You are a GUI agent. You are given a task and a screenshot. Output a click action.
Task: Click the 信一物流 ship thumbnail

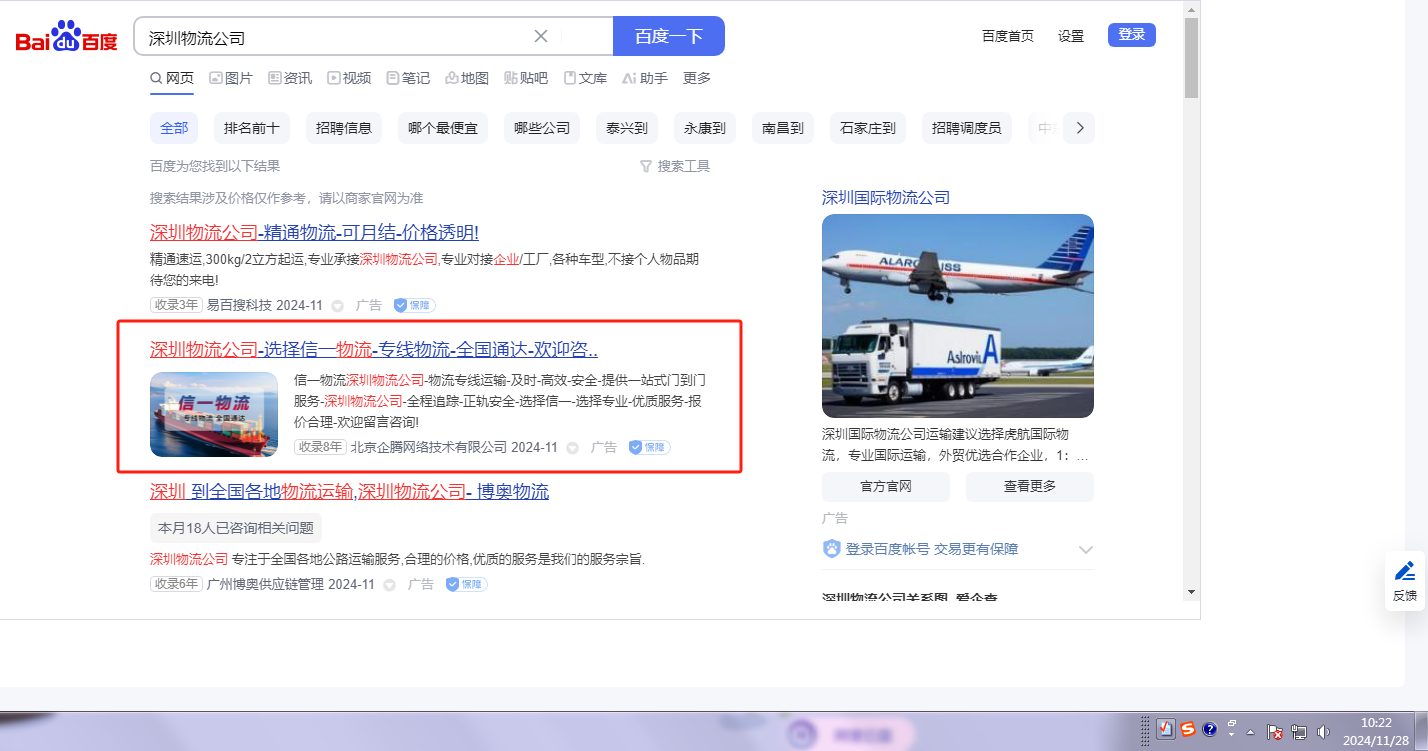(x=214, y=414)
